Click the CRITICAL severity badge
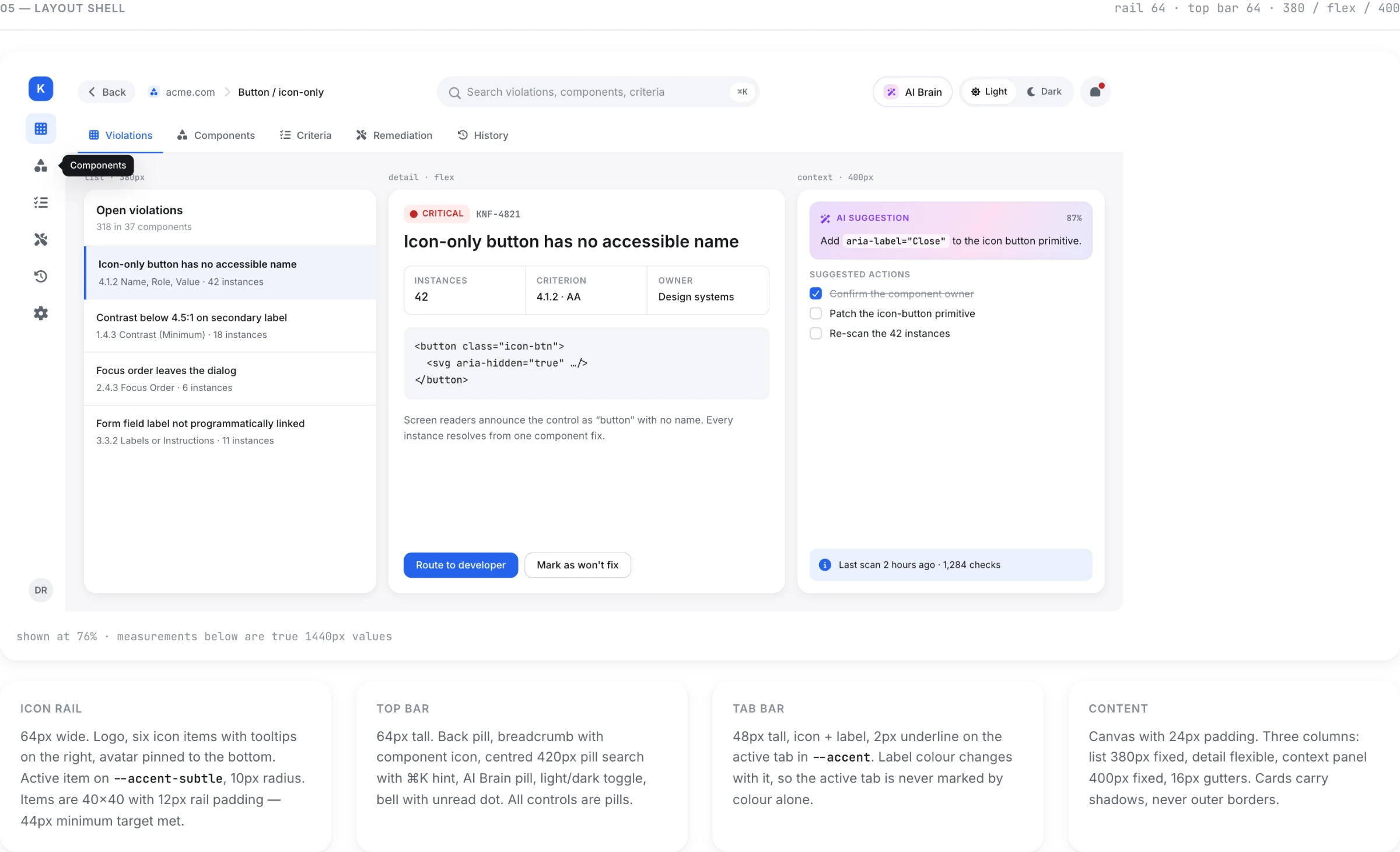 436,214
